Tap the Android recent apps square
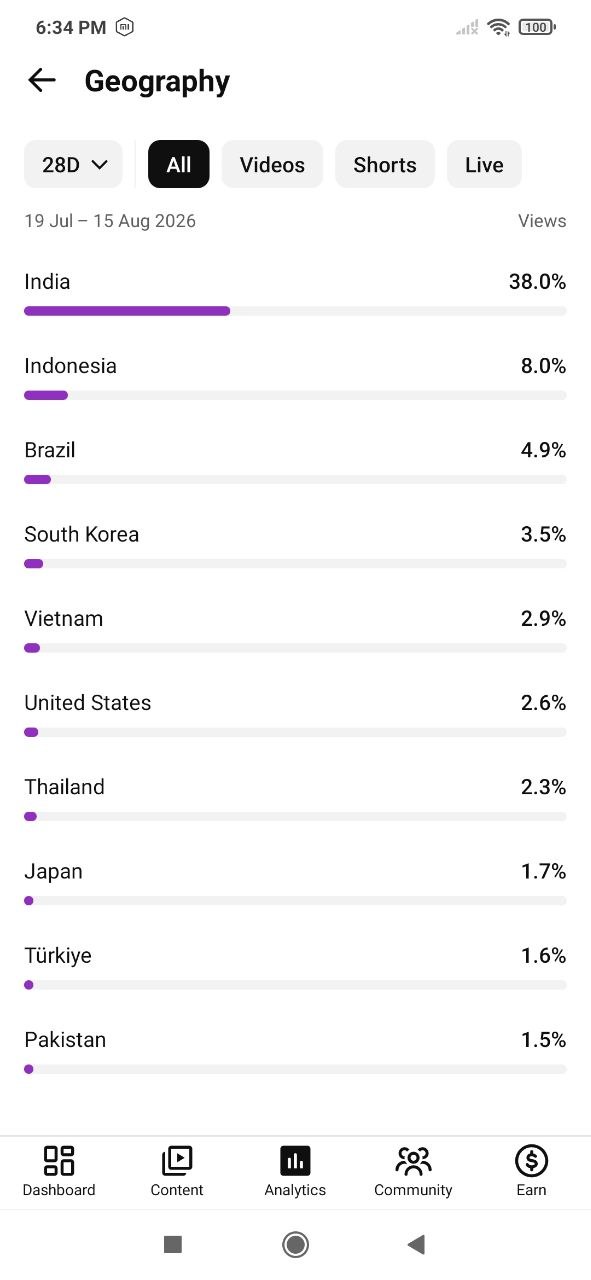 click(173, 1244)
